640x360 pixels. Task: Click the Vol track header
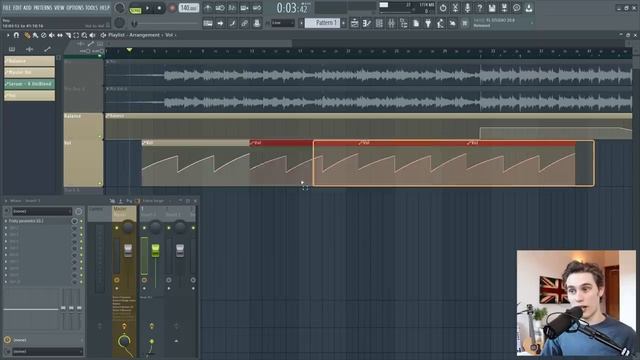tap(83, 164)
